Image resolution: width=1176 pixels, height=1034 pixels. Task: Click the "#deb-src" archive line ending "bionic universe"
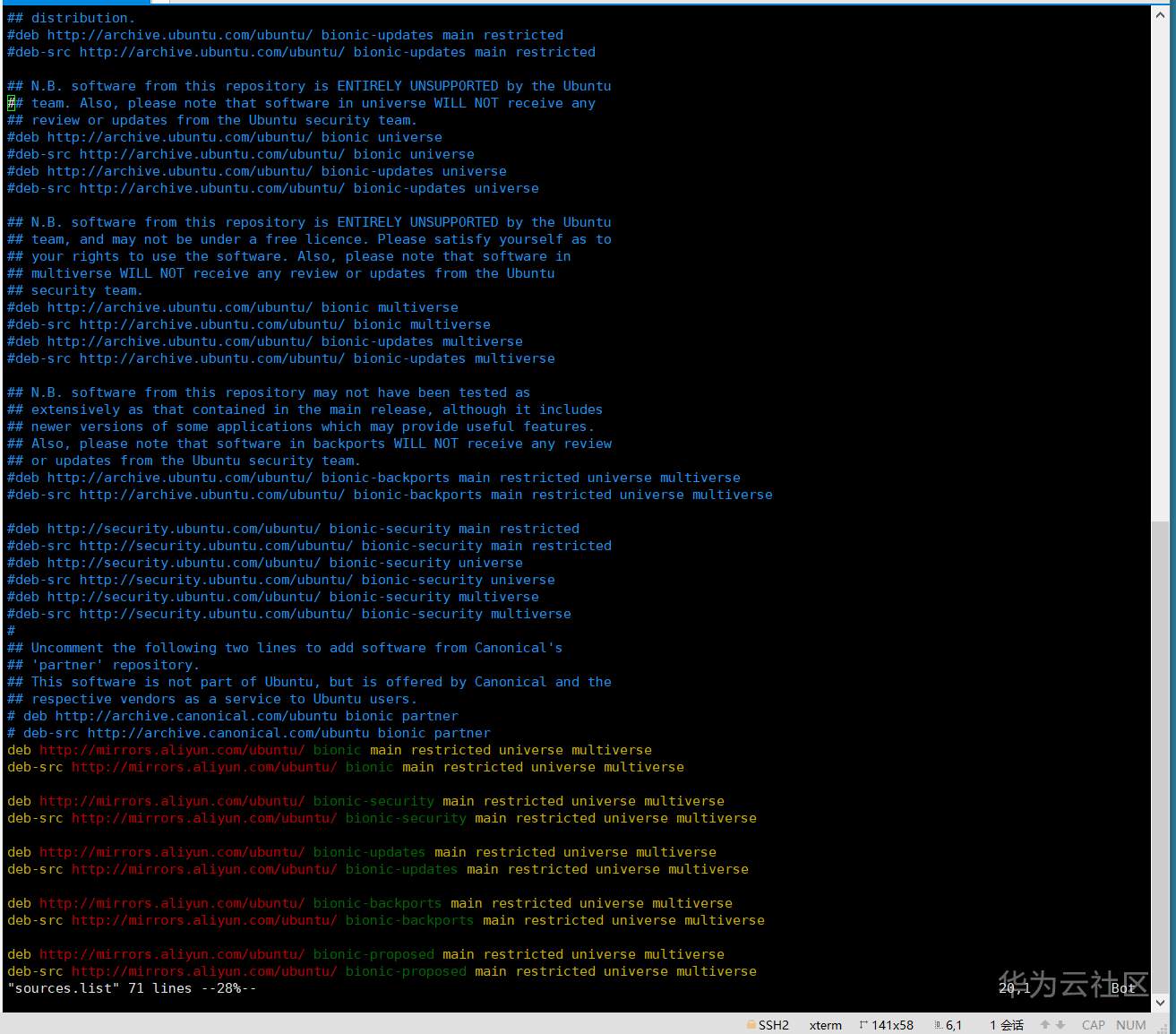tap(241, 154)
